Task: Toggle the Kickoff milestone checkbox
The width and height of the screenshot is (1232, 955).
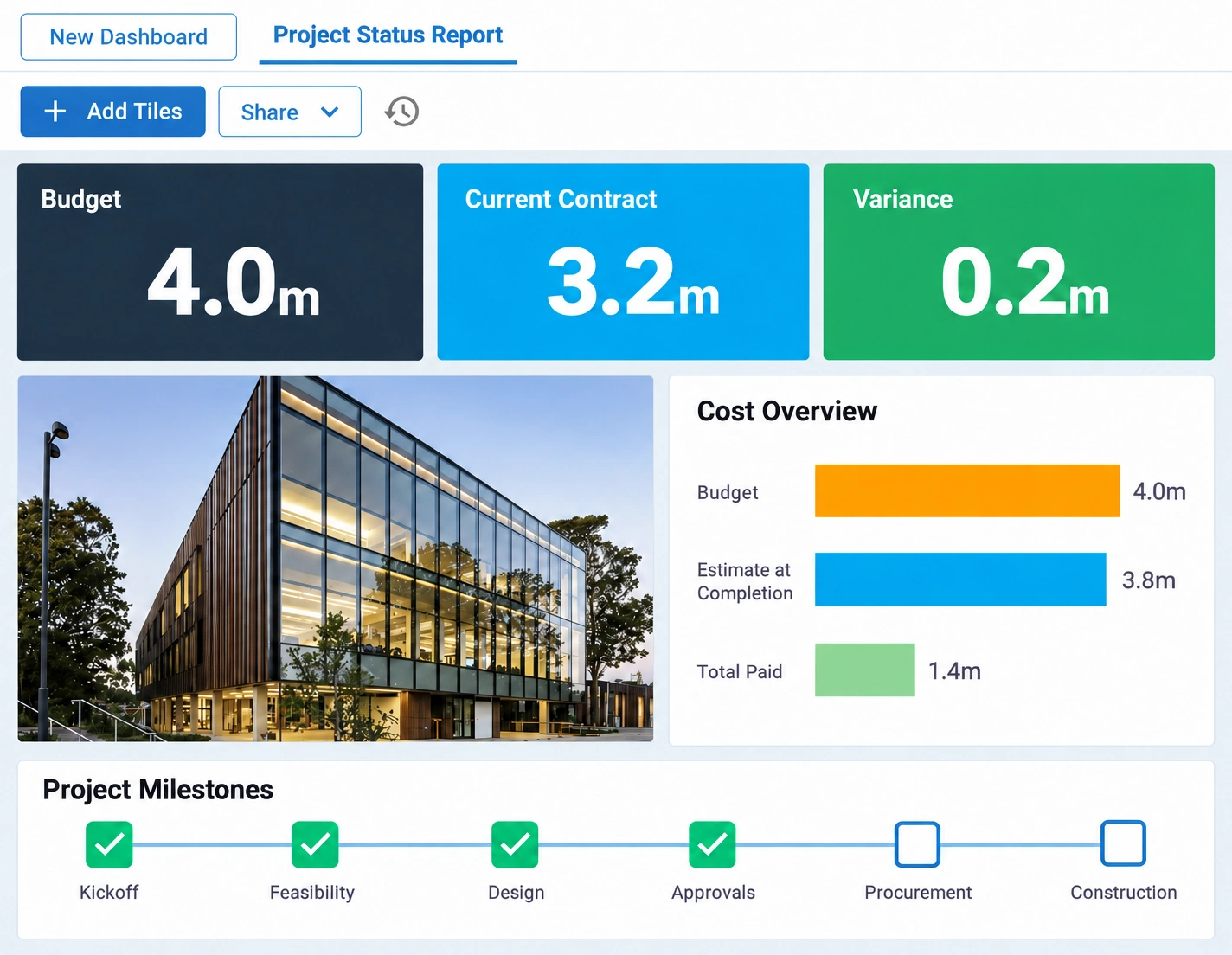Action: pyautogui.click(x=109, y=844)
